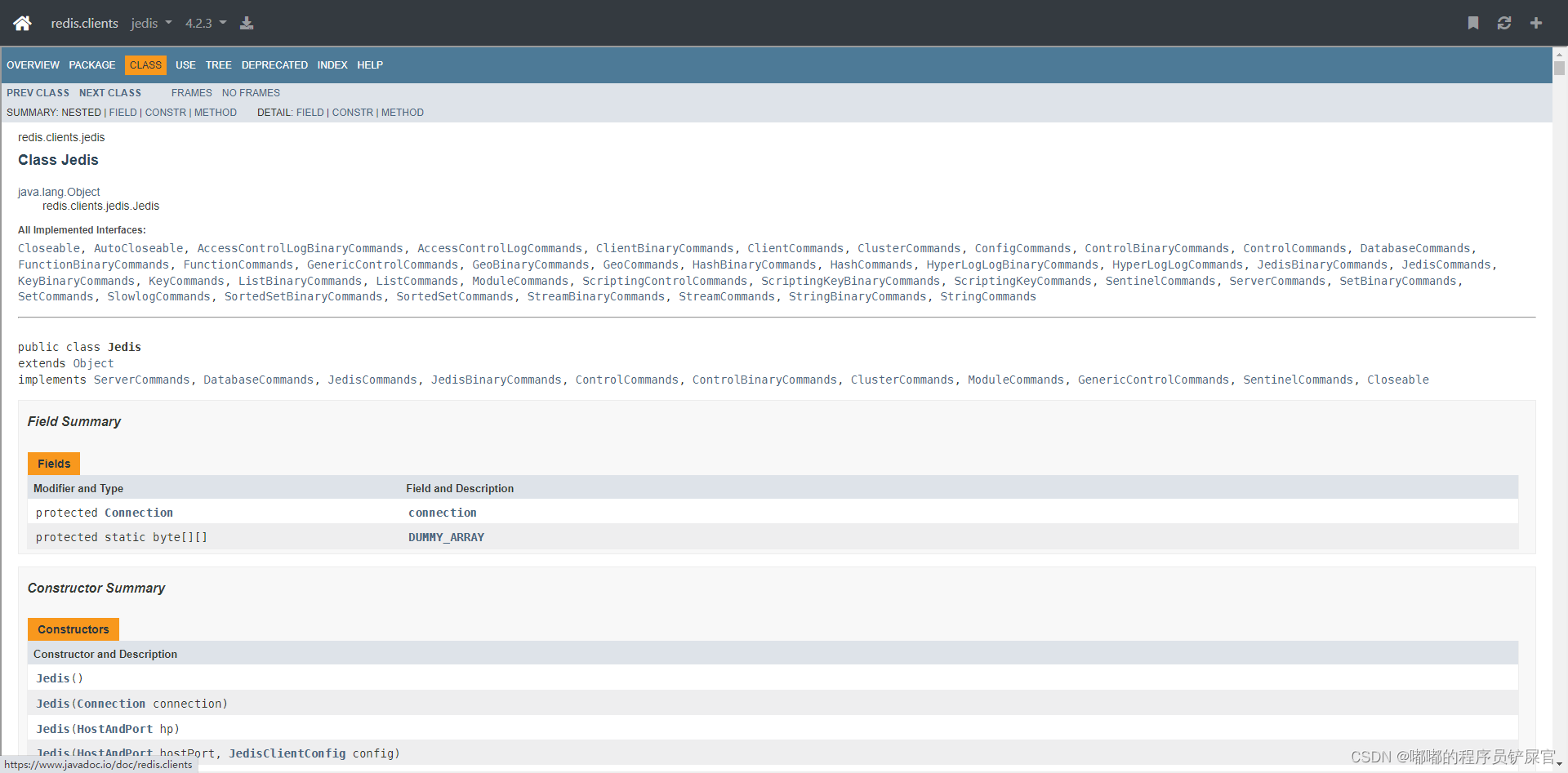Jump to Method detail link

point(403,113)
